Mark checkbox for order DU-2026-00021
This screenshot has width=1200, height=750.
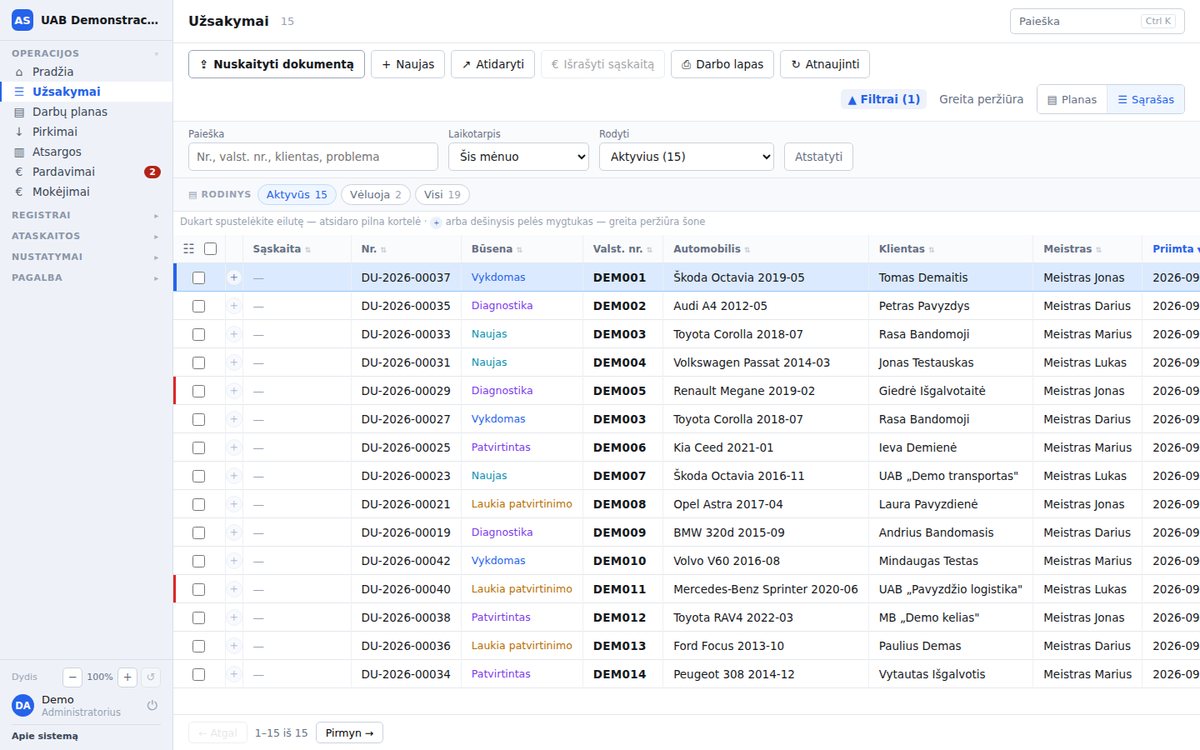coord(199,504)
